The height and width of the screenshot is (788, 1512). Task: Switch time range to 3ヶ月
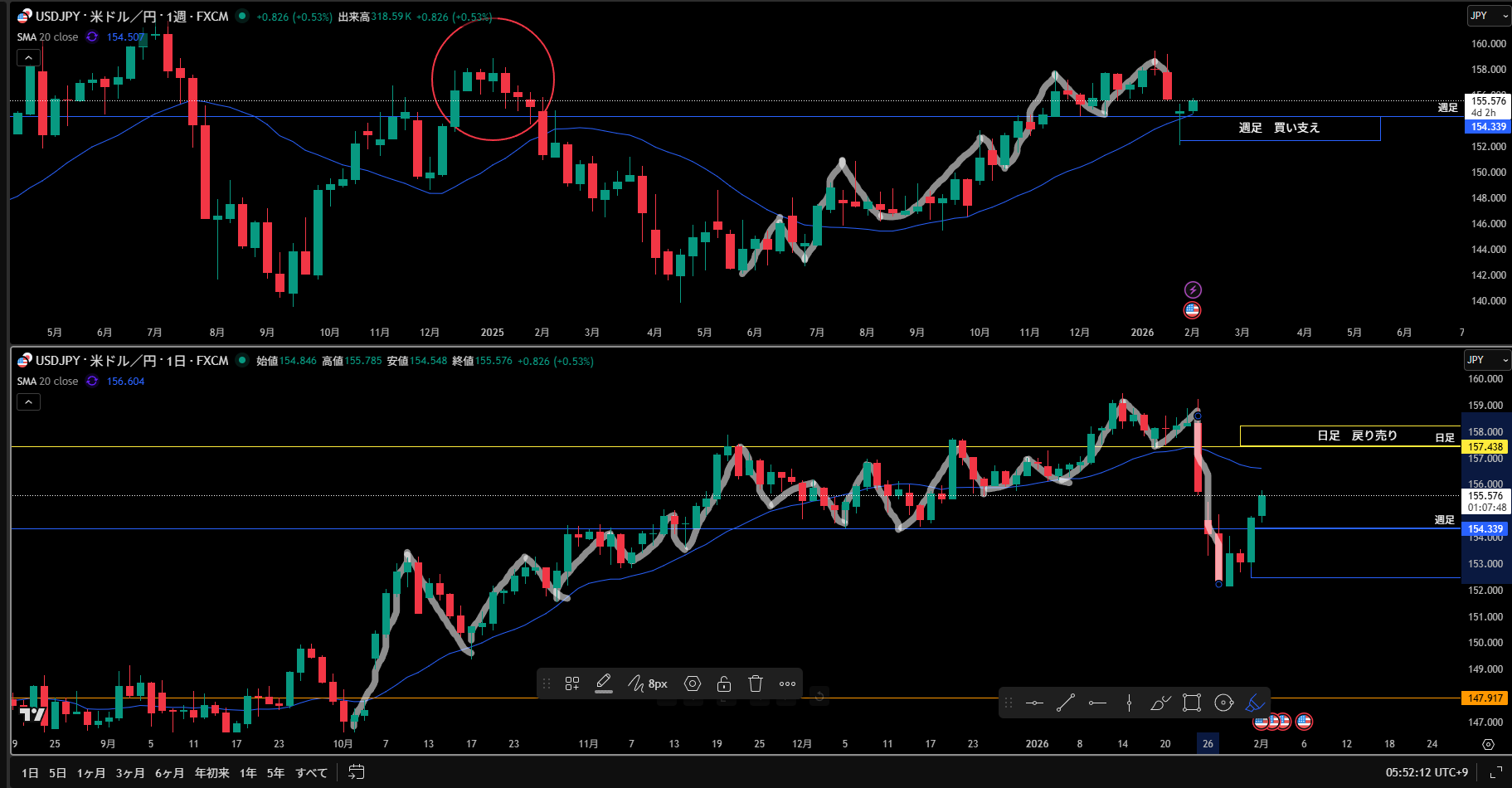pyautogui.click(x=130, y=773)
